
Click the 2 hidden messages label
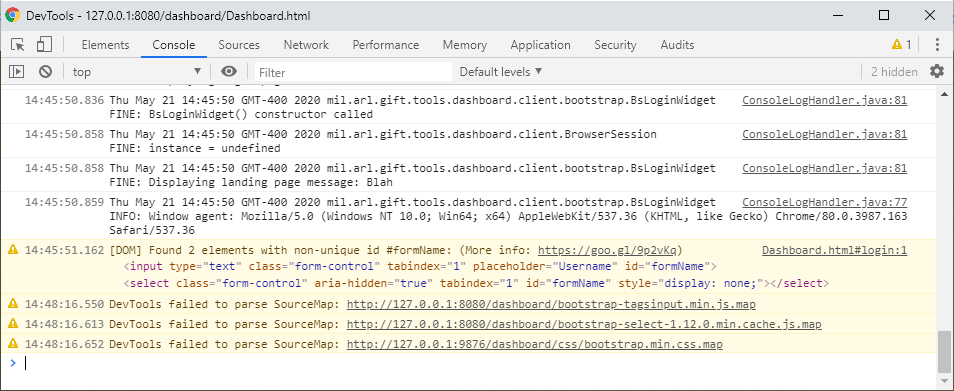[x=894, y=72]
